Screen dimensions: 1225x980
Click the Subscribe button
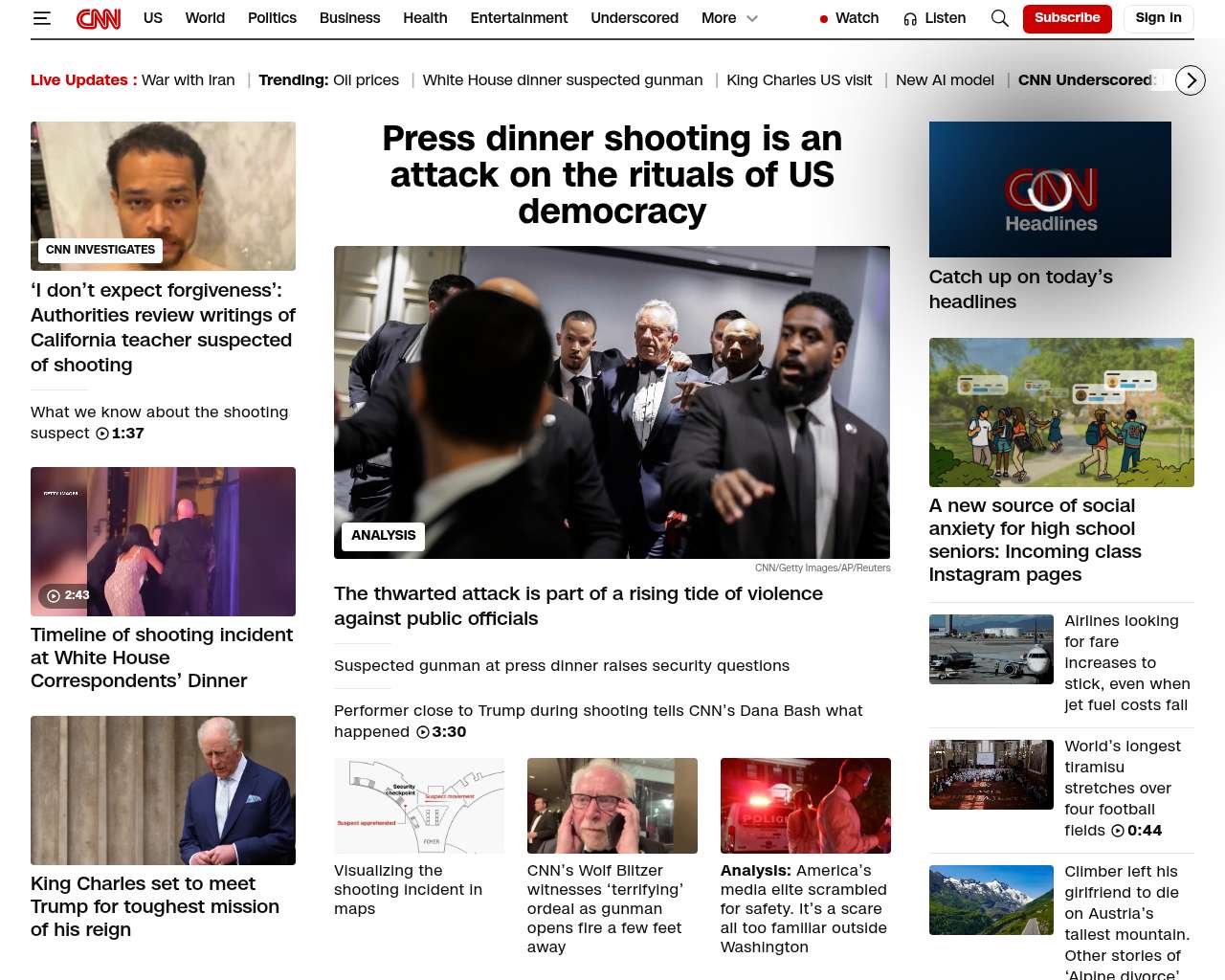pos(1066,18)
